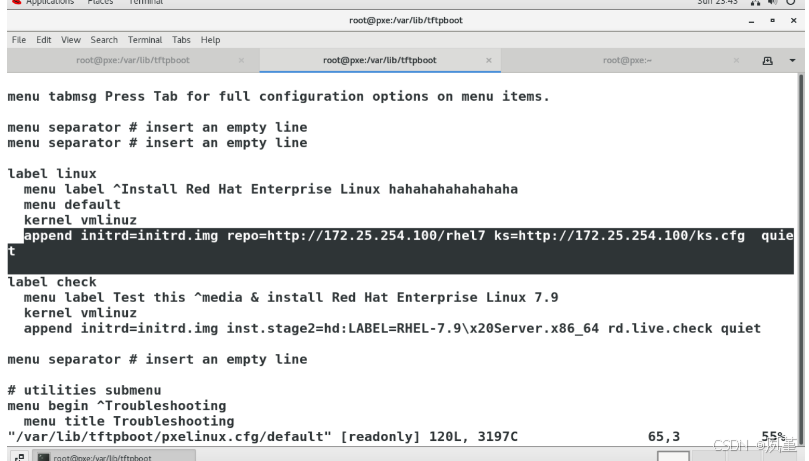Open the Help menu
Viewport: 809px width, 461px height.
[210, 40]
